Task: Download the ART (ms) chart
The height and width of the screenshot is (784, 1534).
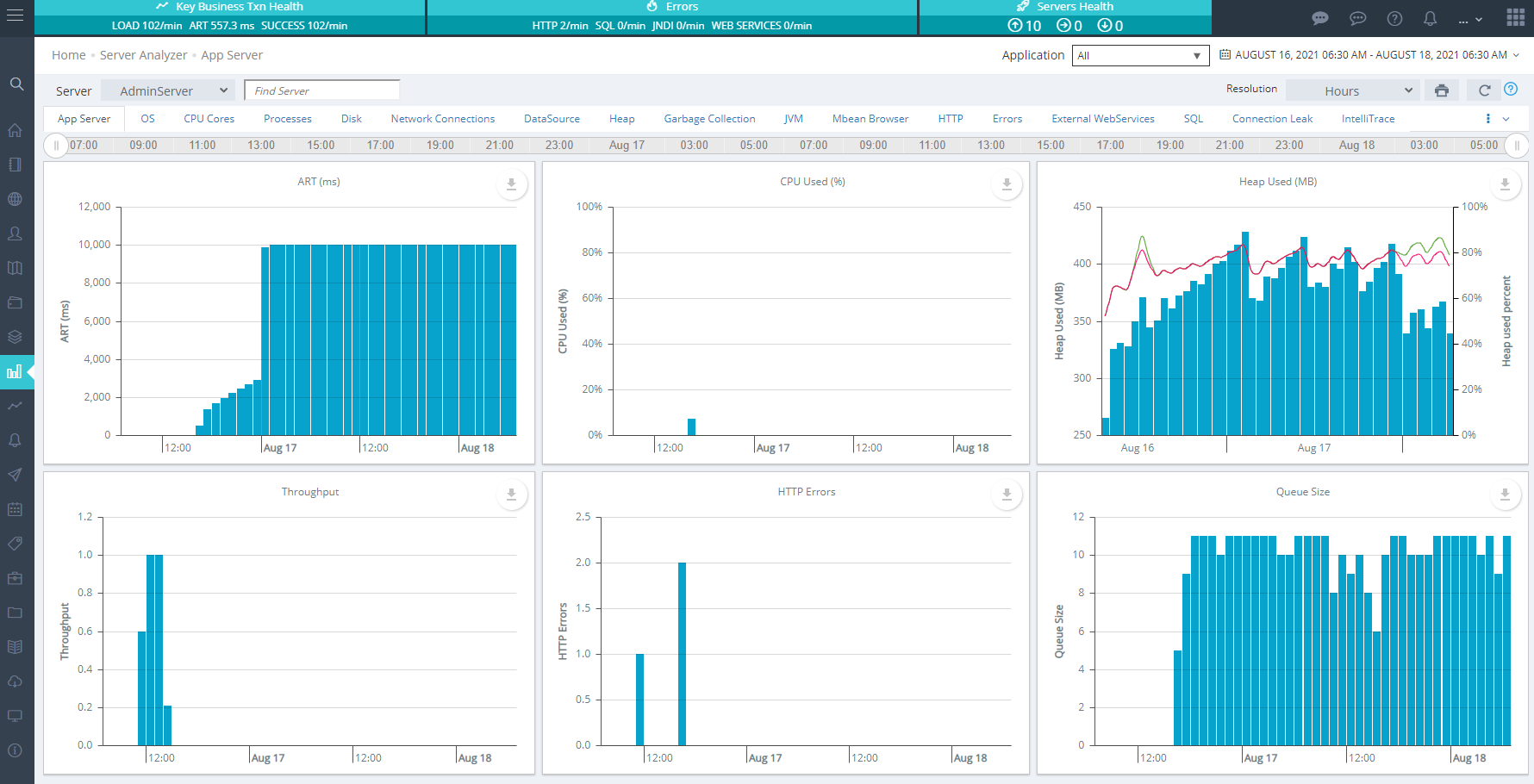Action: pyautogui.click(x=511, y=184)
